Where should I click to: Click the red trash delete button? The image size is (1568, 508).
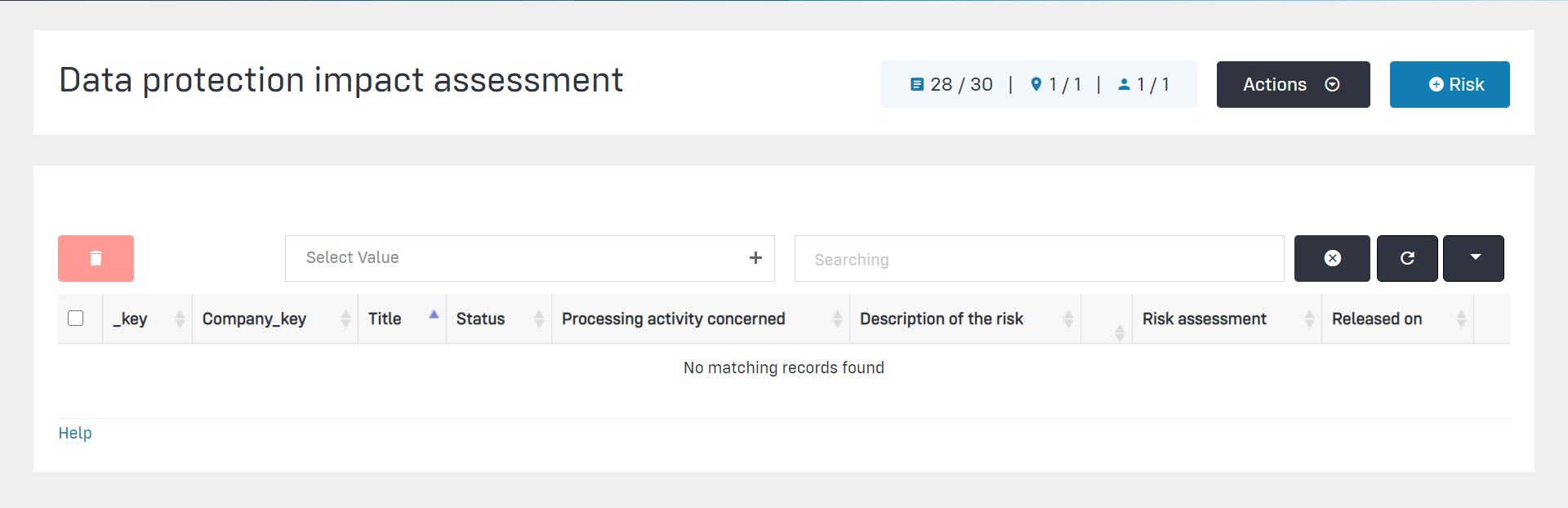(96, 258)
